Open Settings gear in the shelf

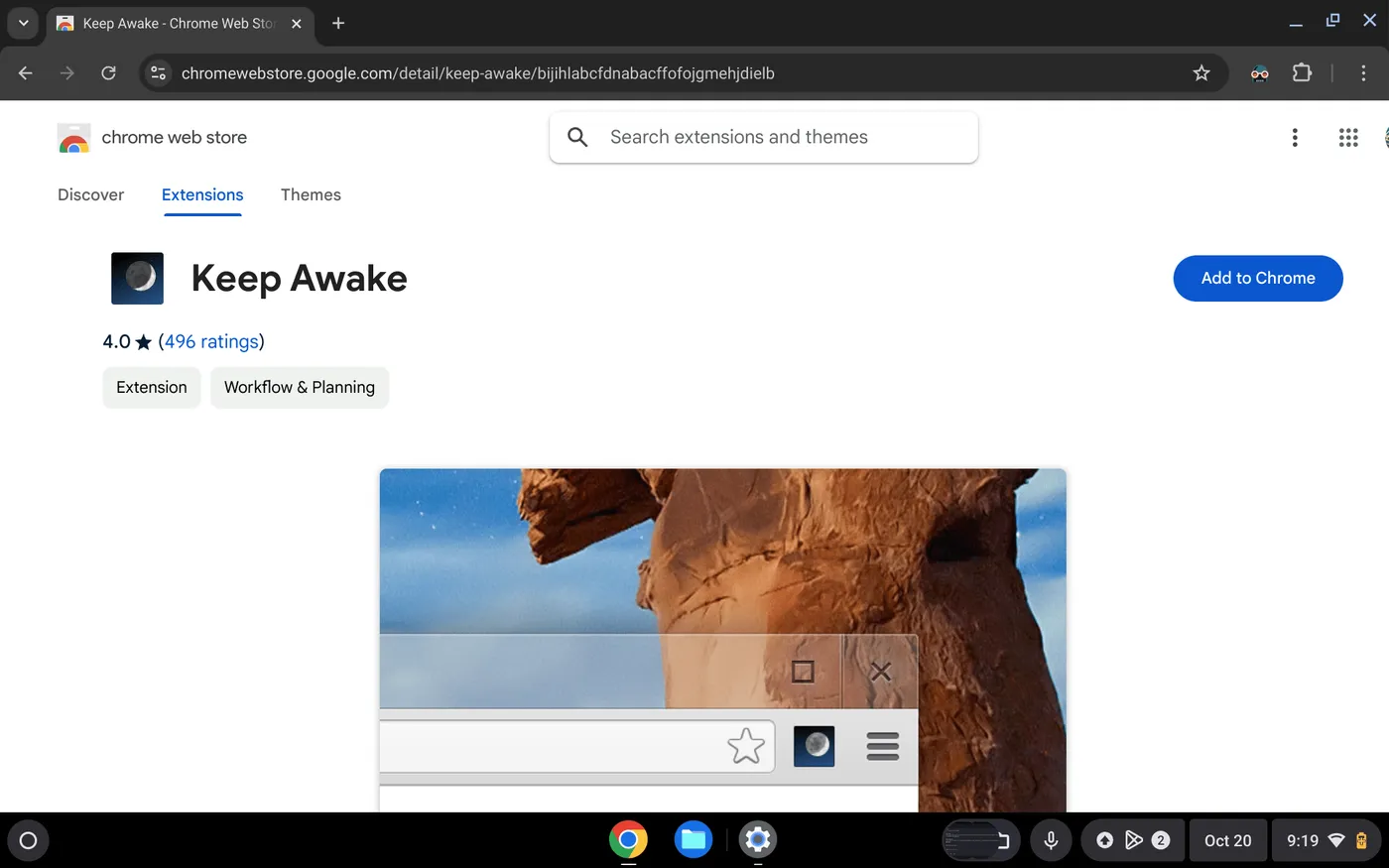757,840
